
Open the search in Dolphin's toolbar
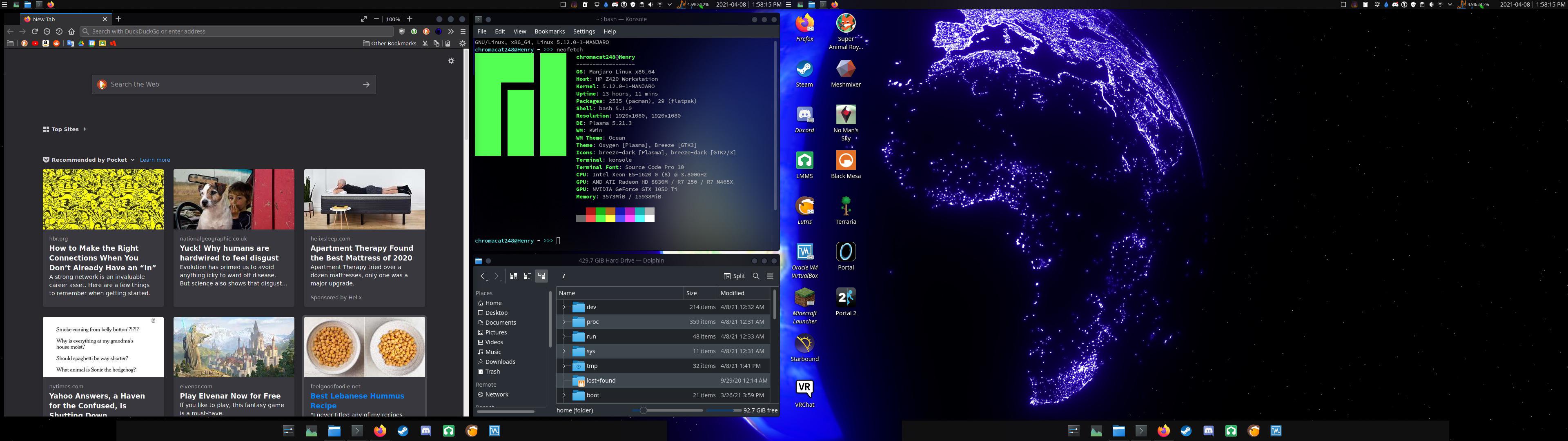[x=756, y=276]
